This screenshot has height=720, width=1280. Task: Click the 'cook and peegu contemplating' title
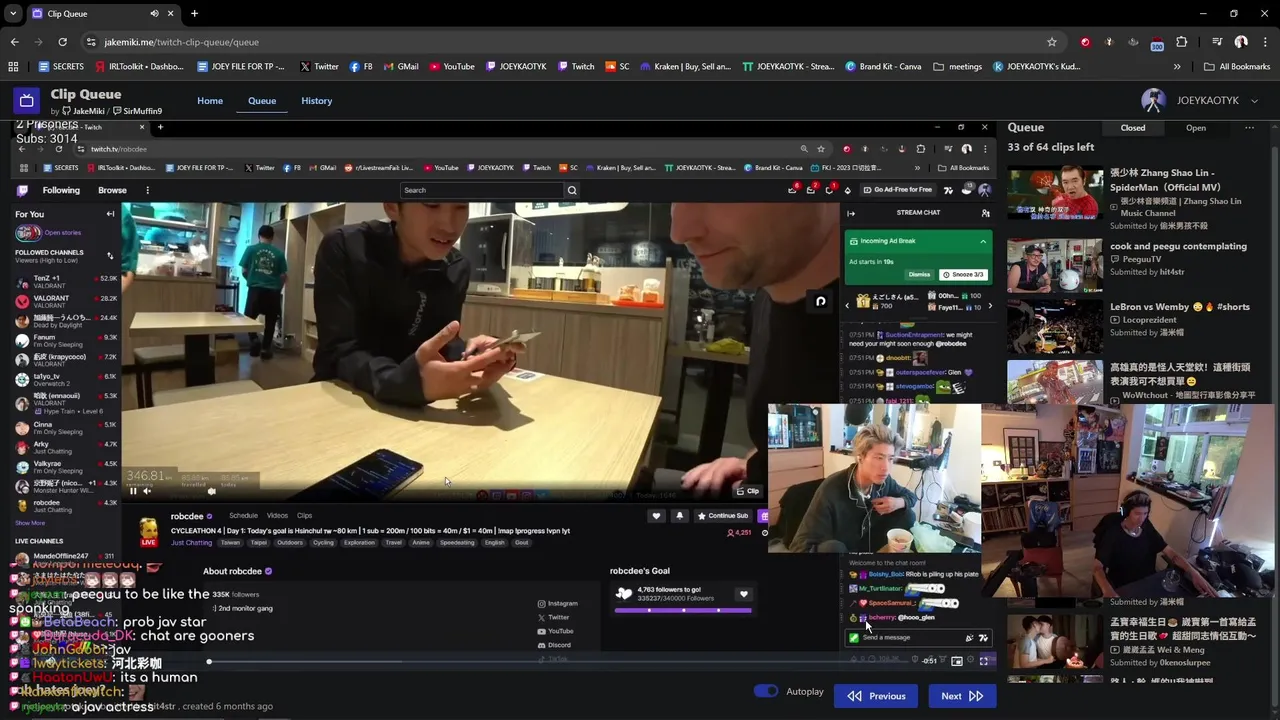pos(1178,246)
